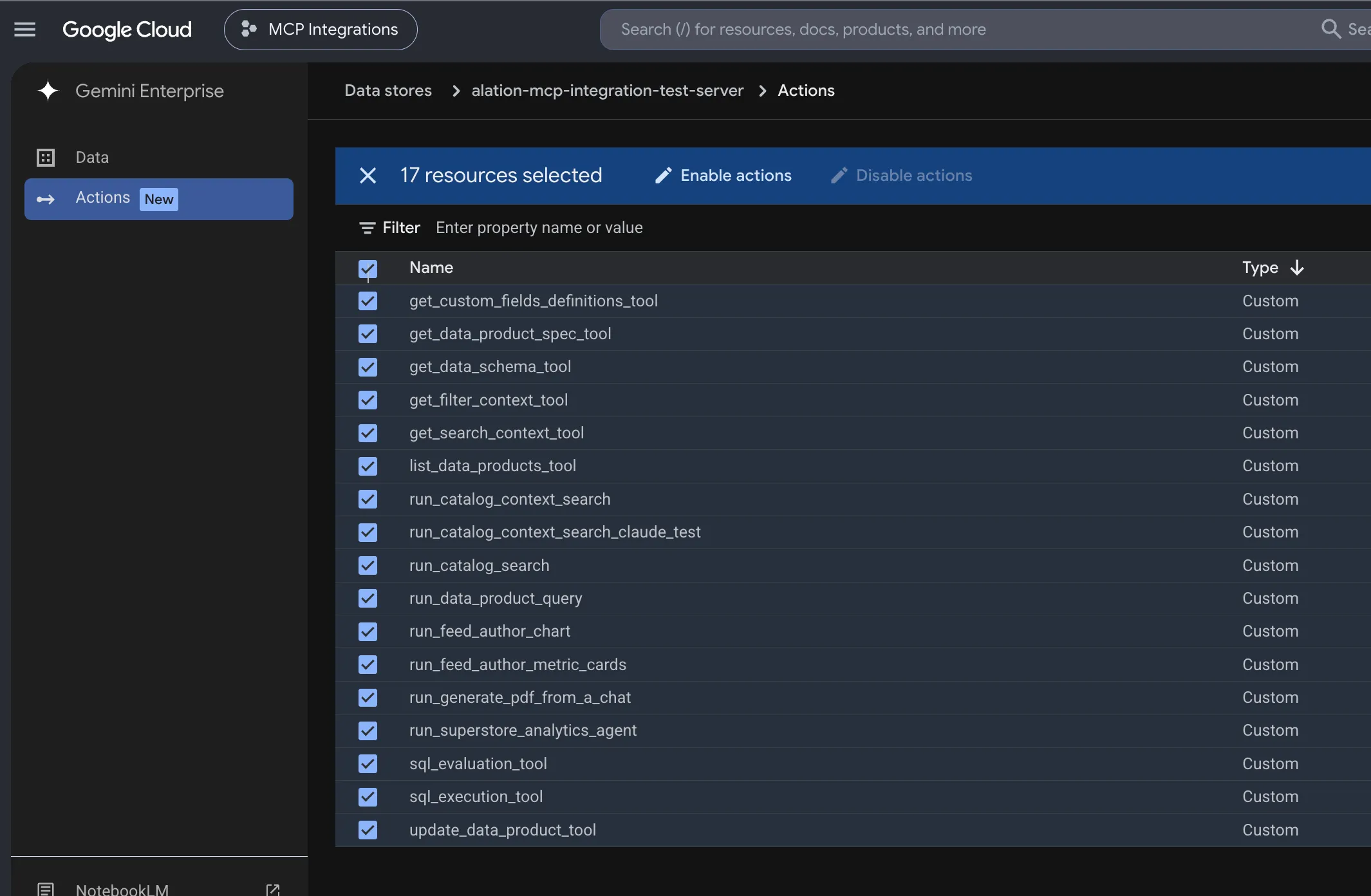The width and height of the screenshot is (1371, 896).
Task: Uncheck get_filter_context_tool row
Action: click(x=368, y=400)
